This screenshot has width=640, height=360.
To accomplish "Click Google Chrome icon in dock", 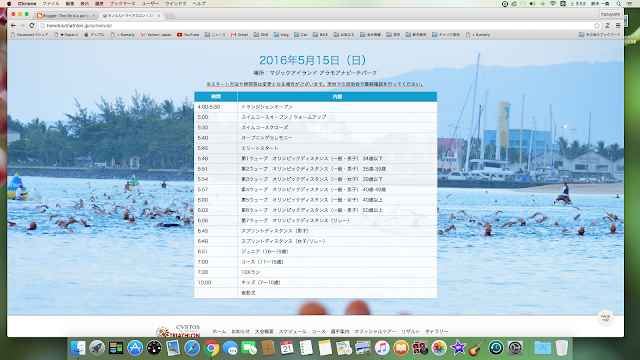I will tap(211, 348).
